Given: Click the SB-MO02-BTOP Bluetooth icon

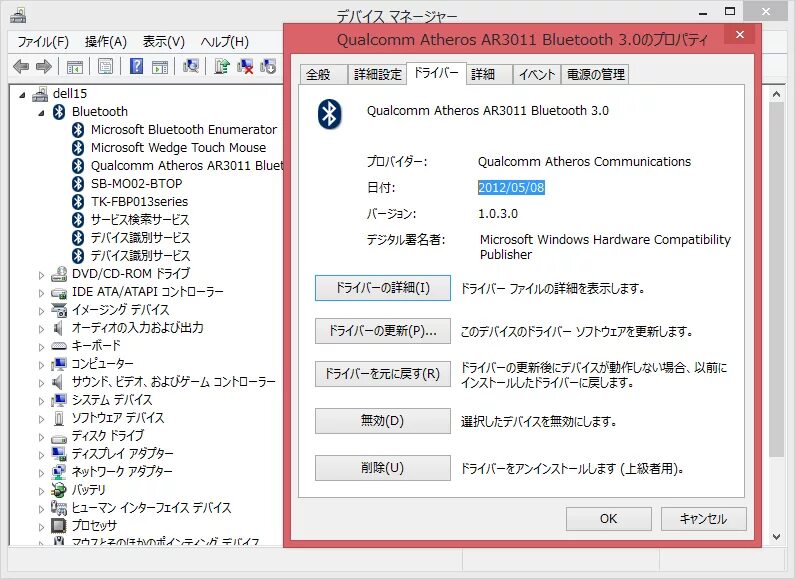Looking at the screenshot, I should pos(78,184).
